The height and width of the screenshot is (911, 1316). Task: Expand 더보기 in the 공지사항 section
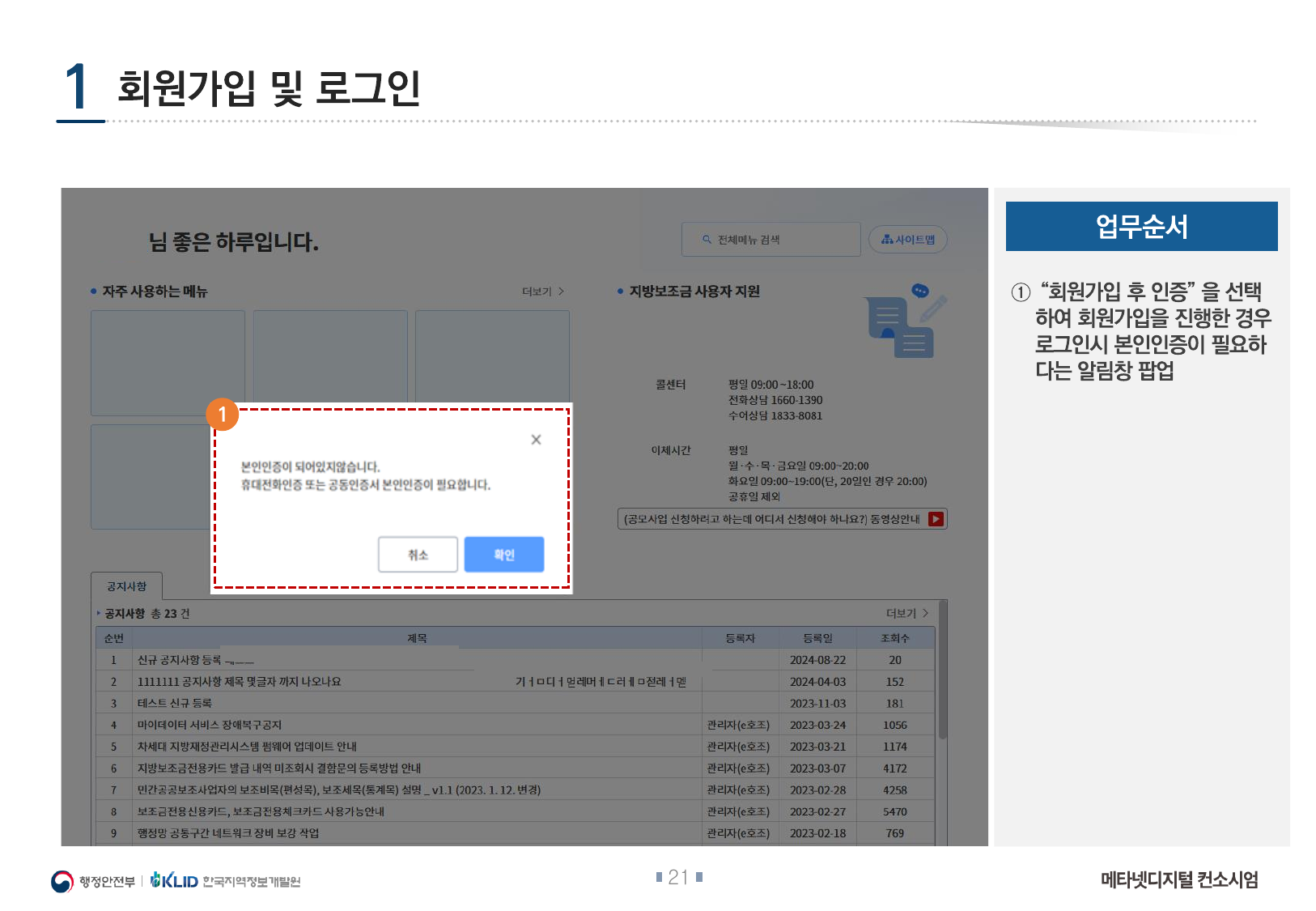pyautogui.click(x=906, y=614)
